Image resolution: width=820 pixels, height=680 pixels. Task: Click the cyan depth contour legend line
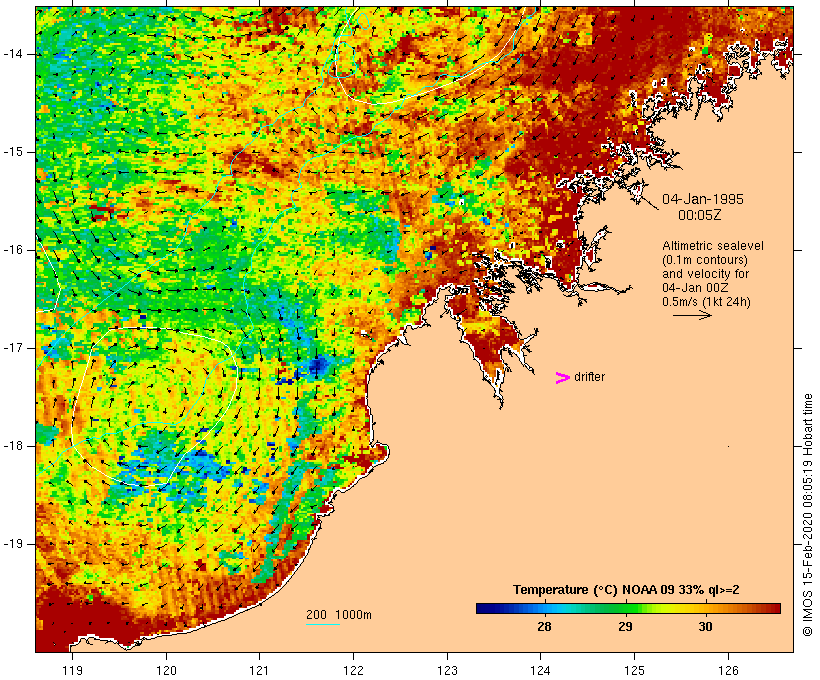(323, 624)
